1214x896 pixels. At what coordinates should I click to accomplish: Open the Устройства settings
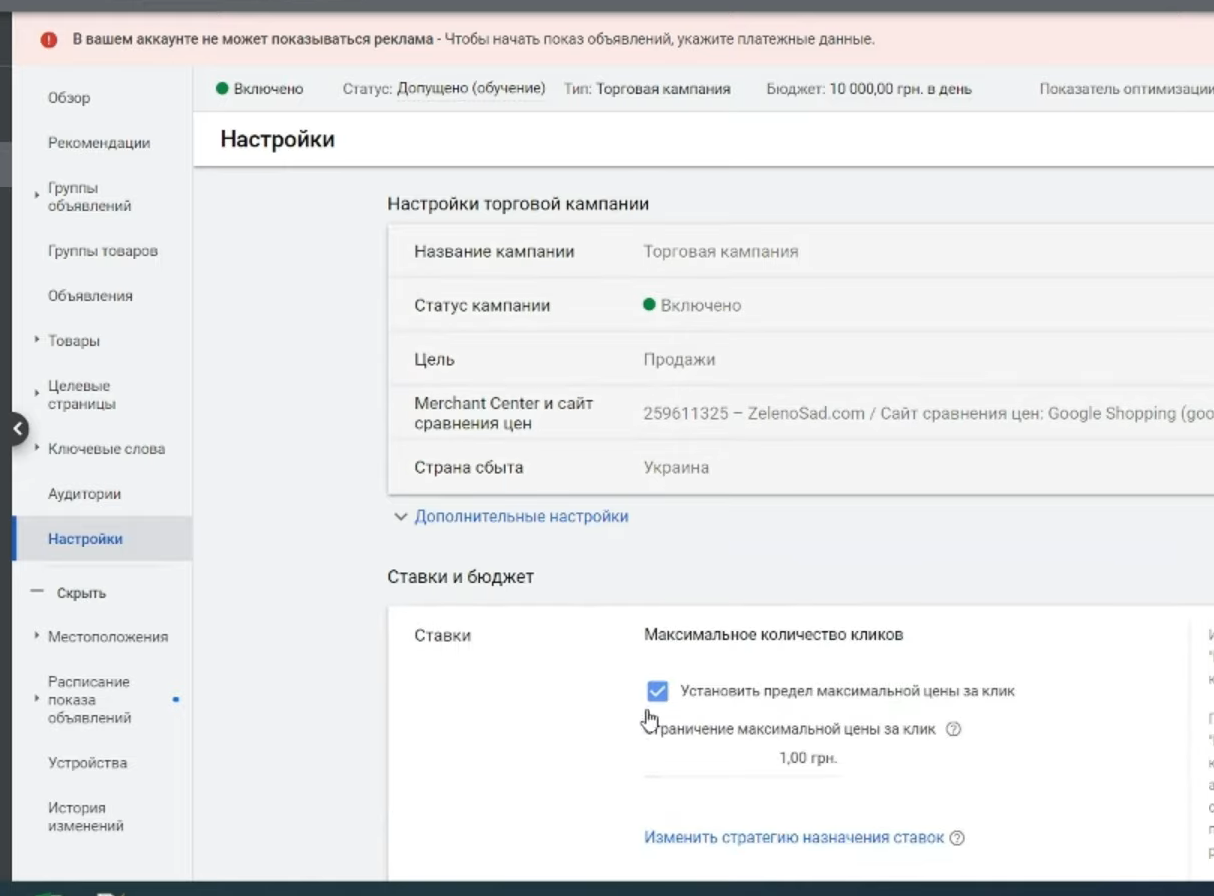pyautogui.click(x=87, y=763)
